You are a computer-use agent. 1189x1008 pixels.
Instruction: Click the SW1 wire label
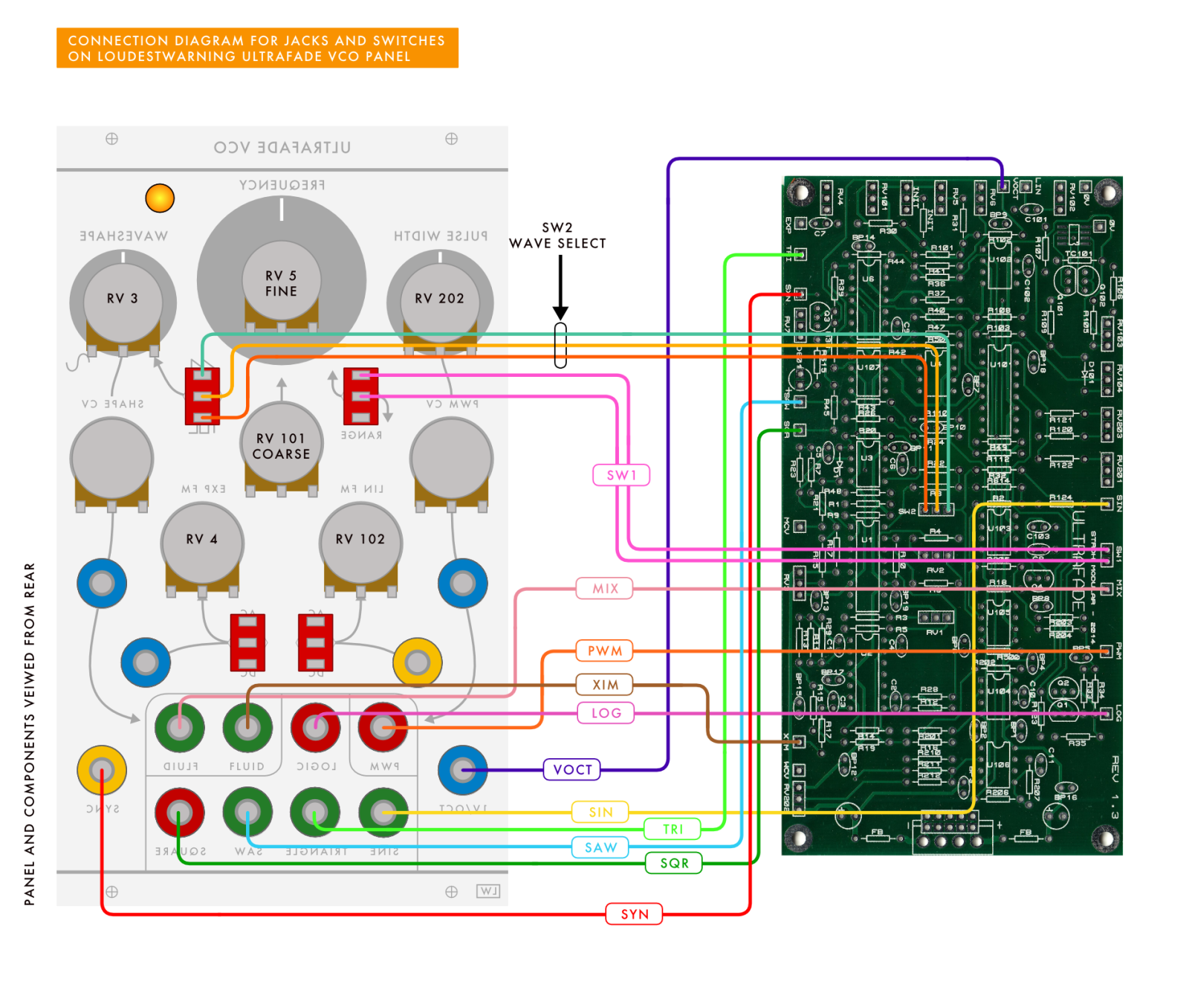pos(621,475)
